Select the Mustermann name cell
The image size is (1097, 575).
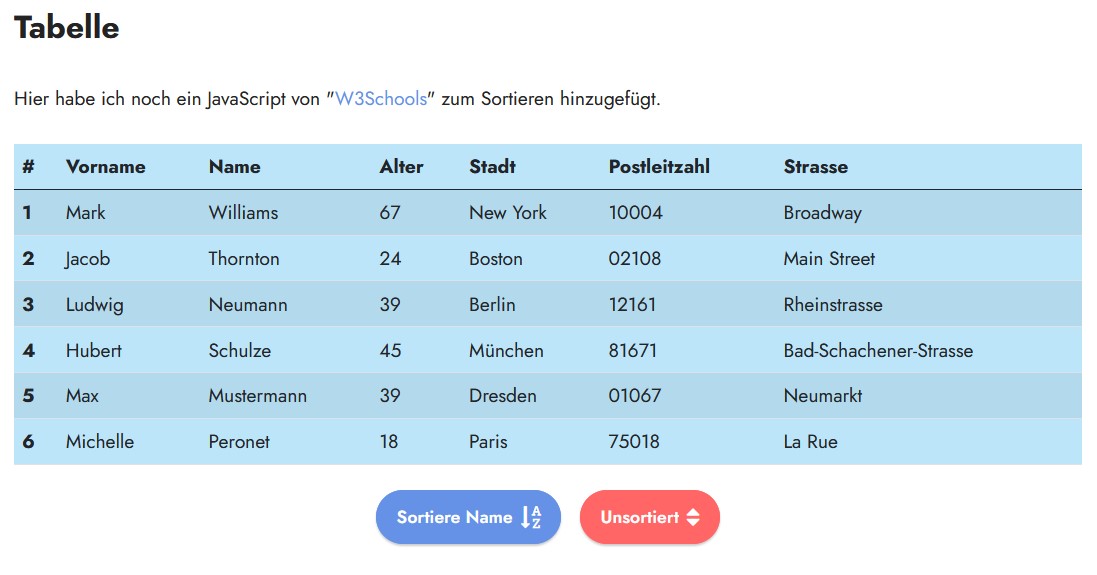click(257, 396)
